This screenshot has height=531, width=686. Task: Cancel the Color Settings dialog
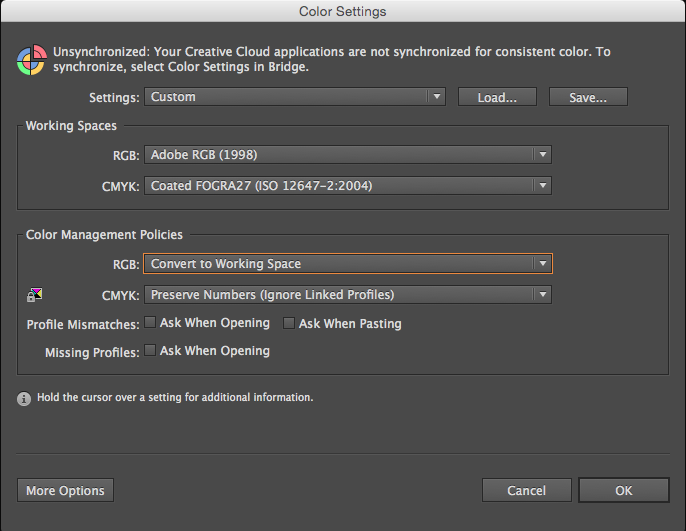pyautogui.click(x=526, y=490)
